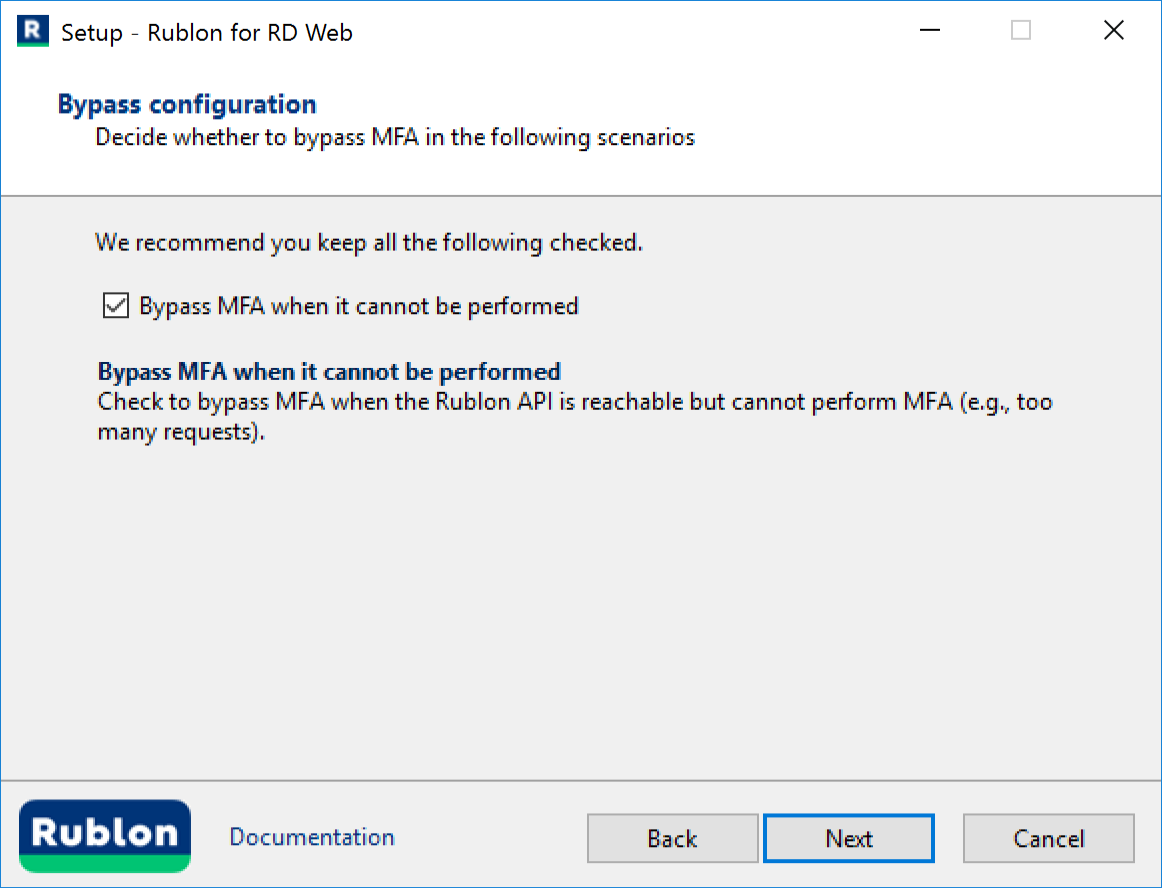
Task: Click the Rublon R icon in title bar
Action: (x=33, y=32)
